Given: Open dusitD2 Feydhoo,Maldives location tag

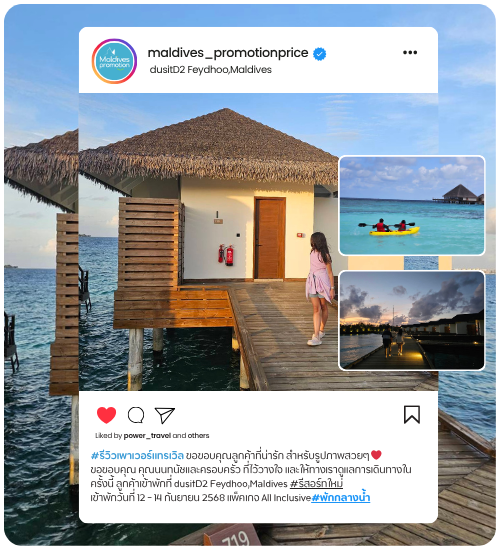Looking at the screenshot, I should click(x=211, y=70).
